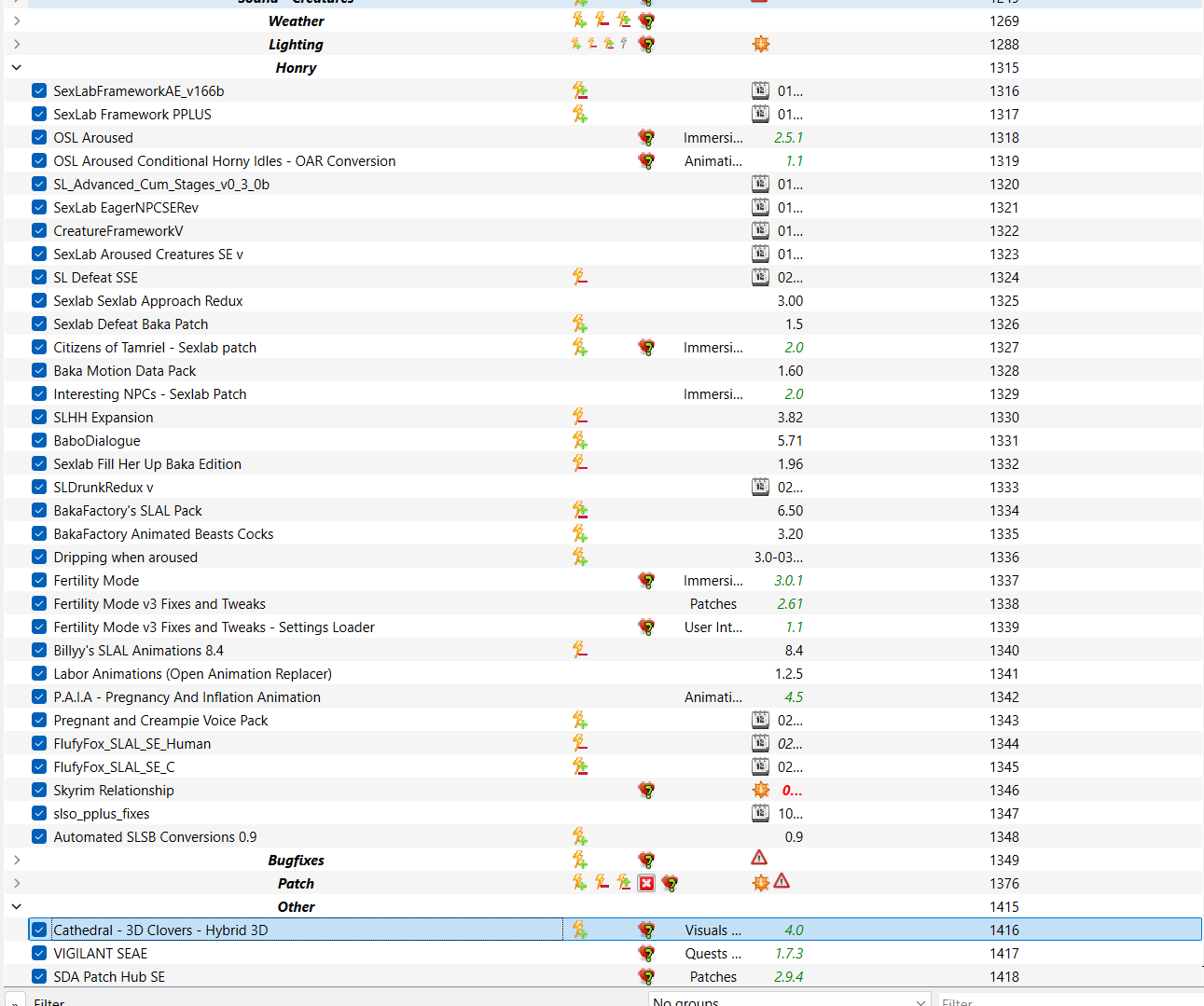Select Fertility Mode v3 Fixes and Tweaks - Settings Loader
This screenshot has height=1006, width=1204.
click(x=602, y=627)
